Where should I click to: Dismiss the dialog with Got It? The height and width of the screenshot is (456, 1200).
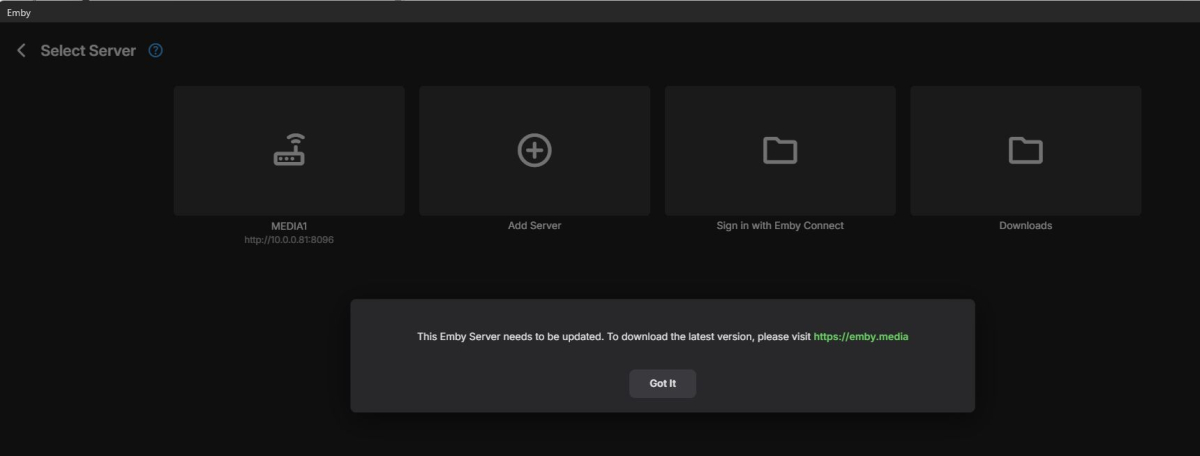[662, 384]
